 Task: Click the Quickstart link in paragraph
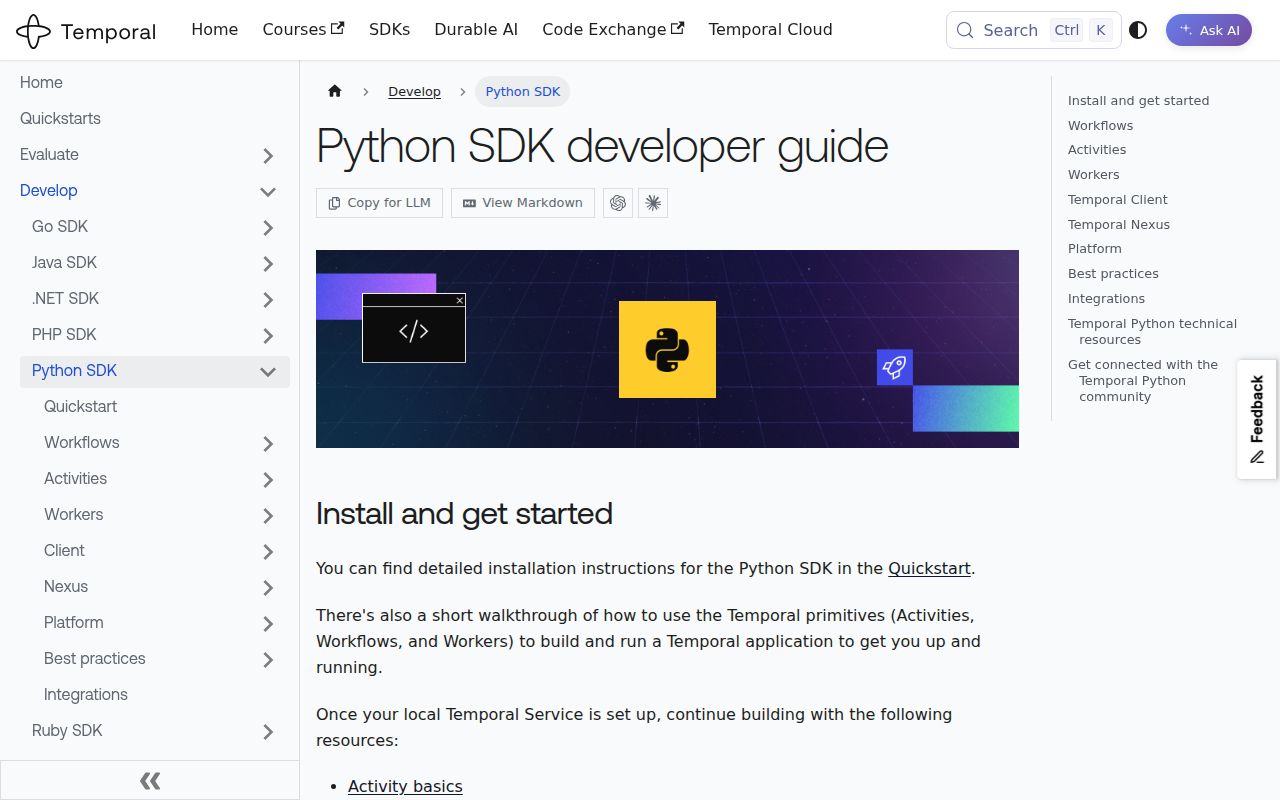[929, 568]
